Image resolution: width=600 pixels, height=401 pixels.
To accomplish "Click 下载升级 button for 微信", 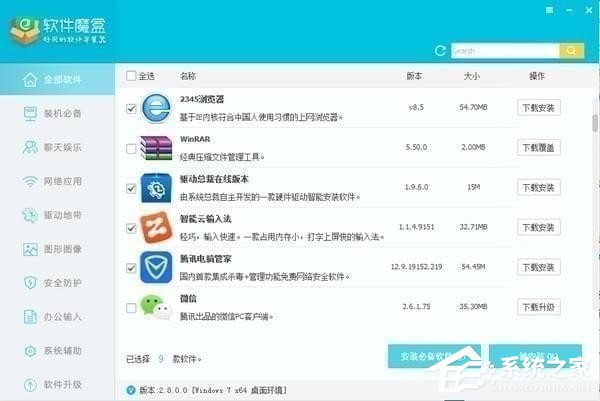I will point(538,307).
